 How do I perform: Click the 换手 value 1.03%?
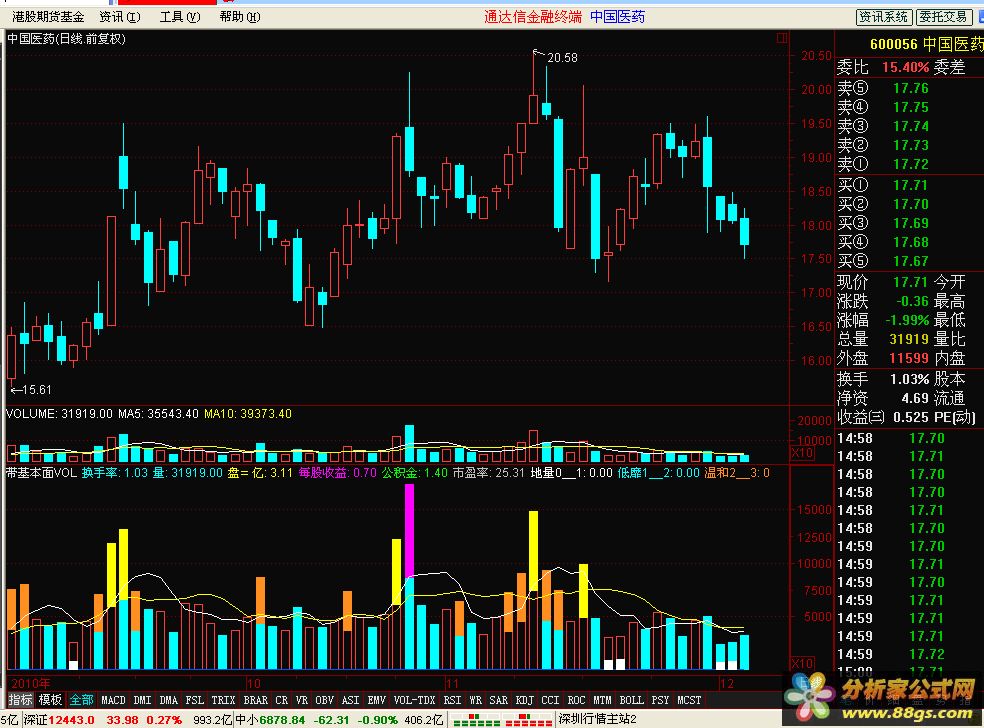(x=910, y=379)
